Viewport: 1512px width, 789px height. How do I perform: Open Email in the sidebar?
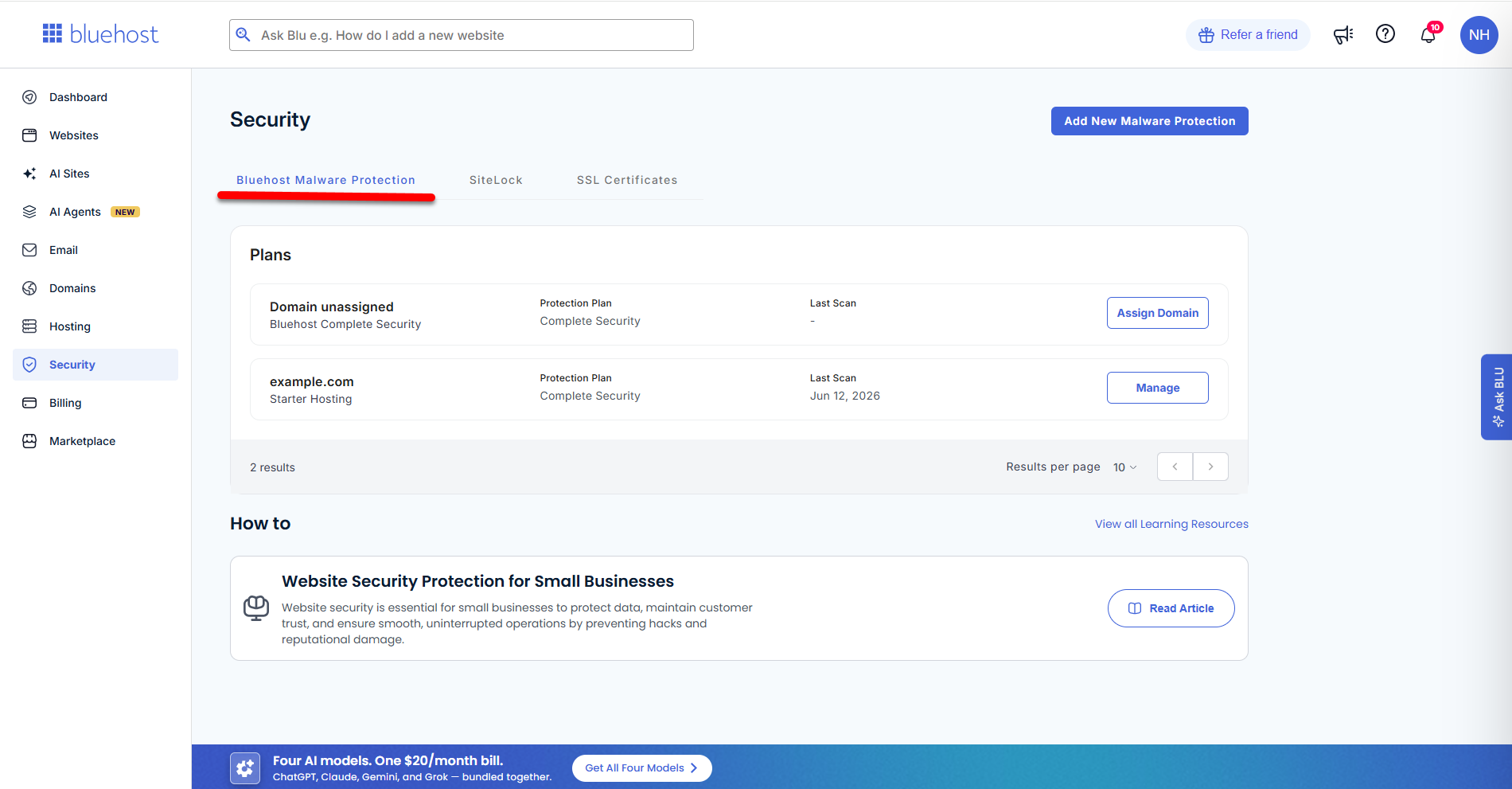tap(95, 250)
